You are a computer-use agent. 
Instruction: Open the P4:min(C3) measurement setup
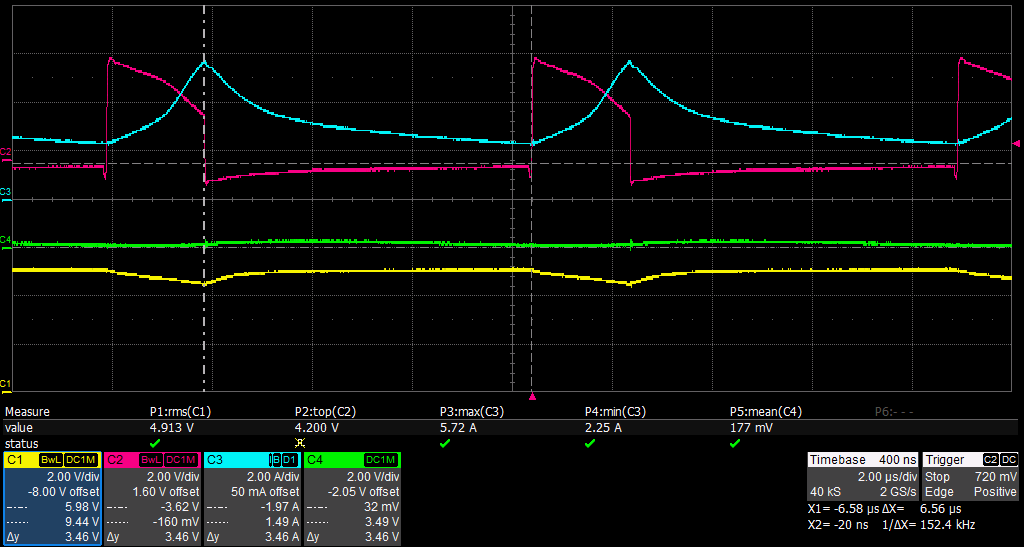(x=615, y=412)
